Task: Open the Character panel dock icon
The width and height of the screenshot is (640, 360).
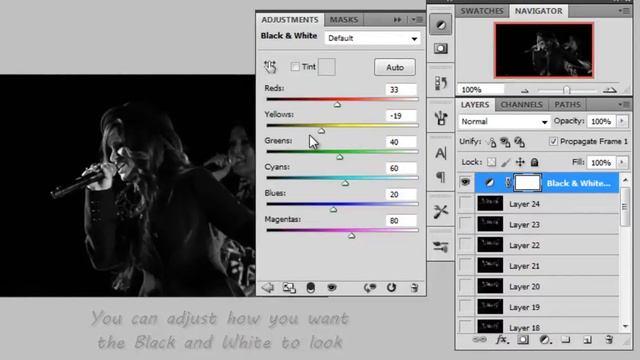Action: point(441,153)
